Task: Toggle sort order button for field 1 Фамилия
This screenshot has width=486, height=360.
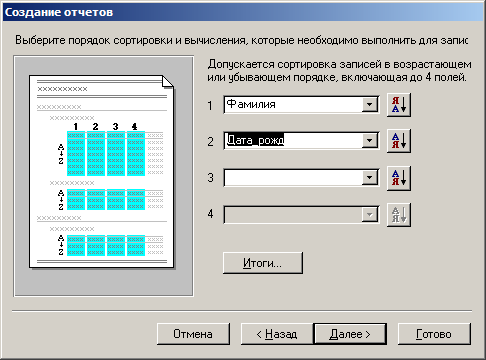Action: (399, 105)
